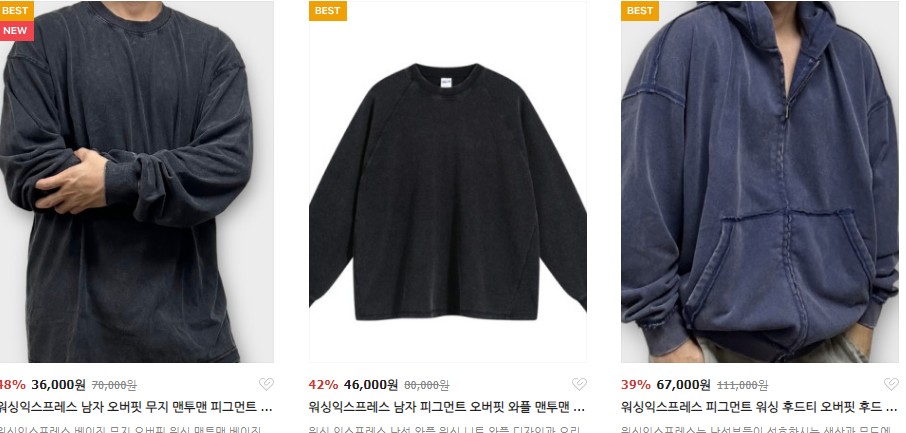Toggle the wishlist heart for the 46,000원 waffle sweatshirt

[x=579, y=384]
